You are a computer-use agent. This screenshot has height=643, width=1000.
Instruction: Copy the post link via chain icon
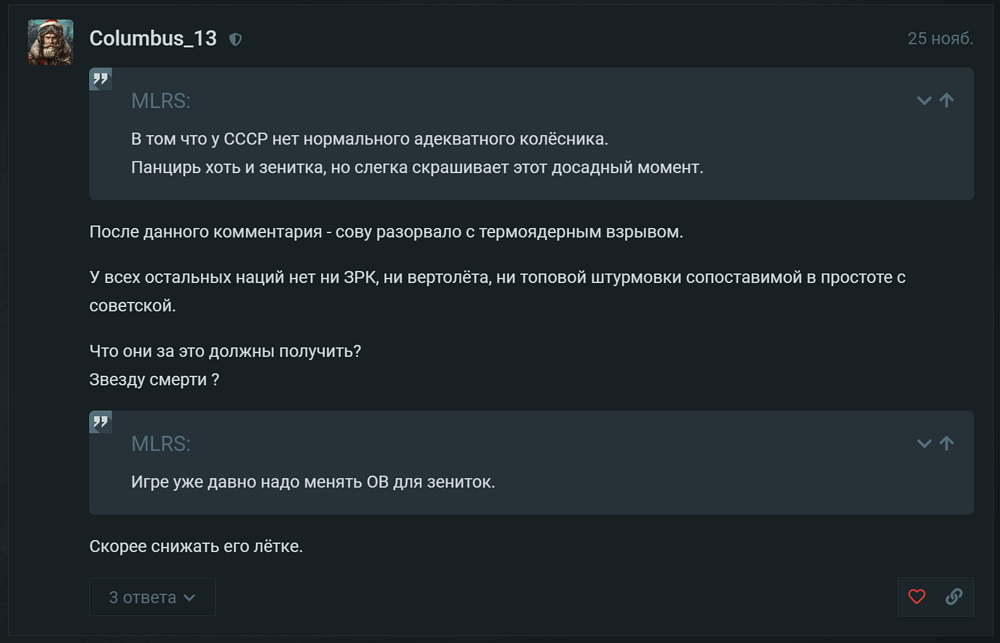[954, 597]
